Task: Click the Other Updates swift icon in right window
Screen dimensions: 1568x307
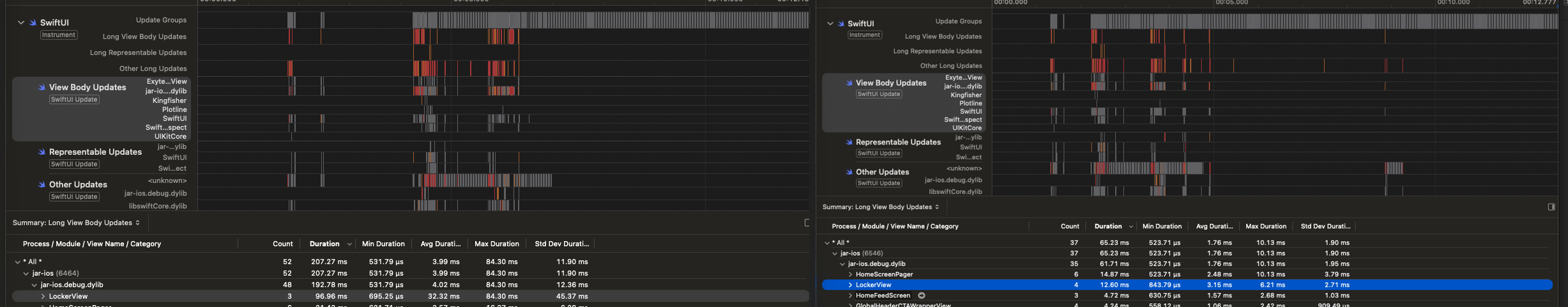Action: tap(849, 172)
